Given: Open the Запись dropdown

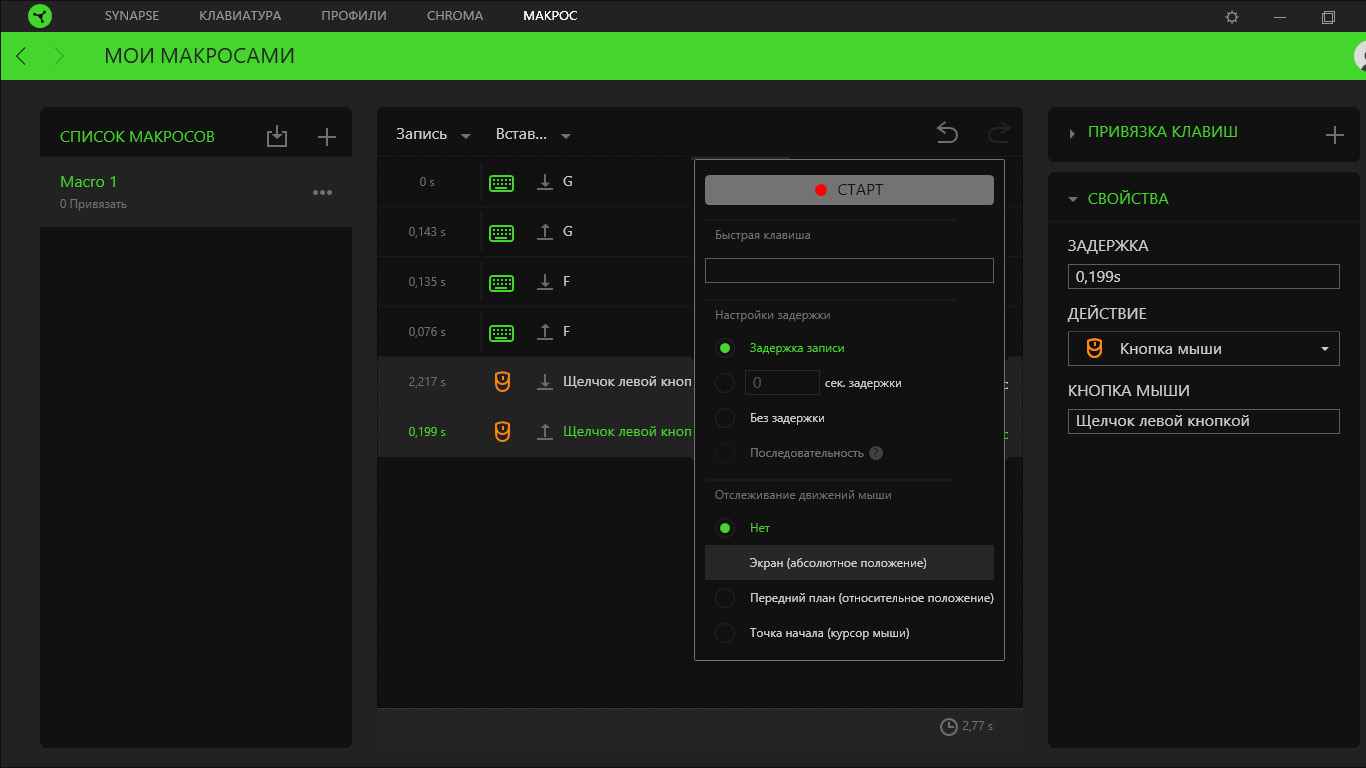Looking at the screenshot, I should pos(433,134).
